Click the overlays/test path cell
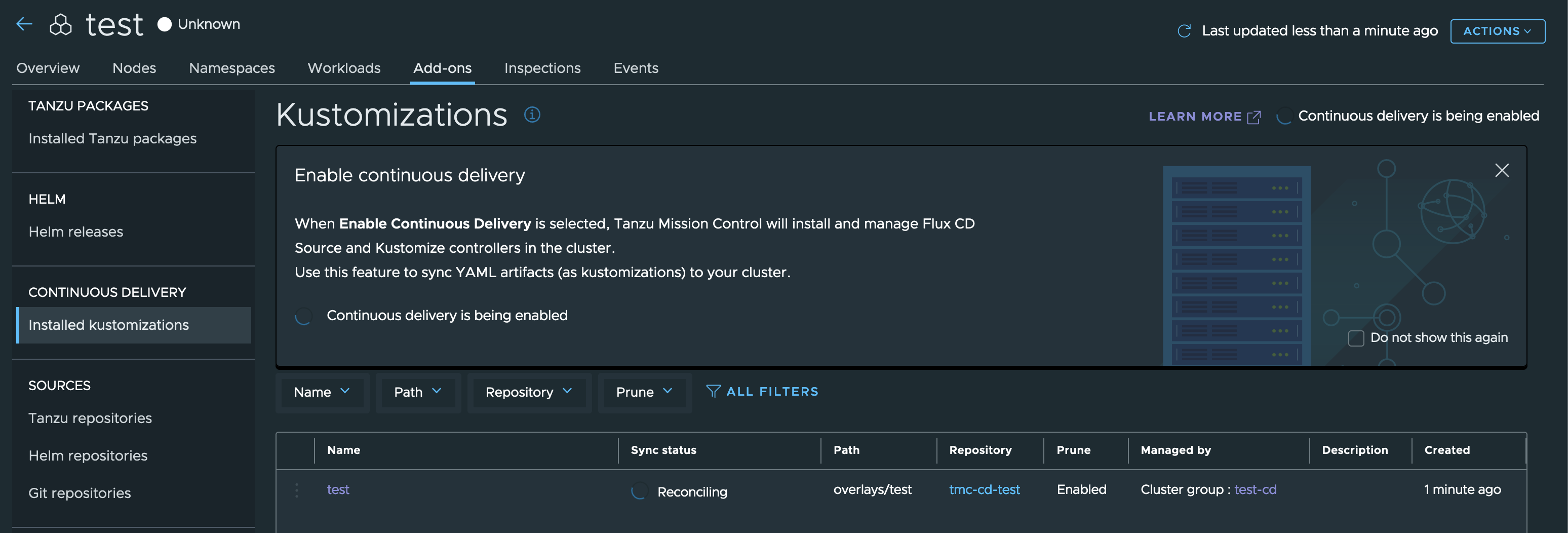 pyautogui.click(x=872, y=490)
